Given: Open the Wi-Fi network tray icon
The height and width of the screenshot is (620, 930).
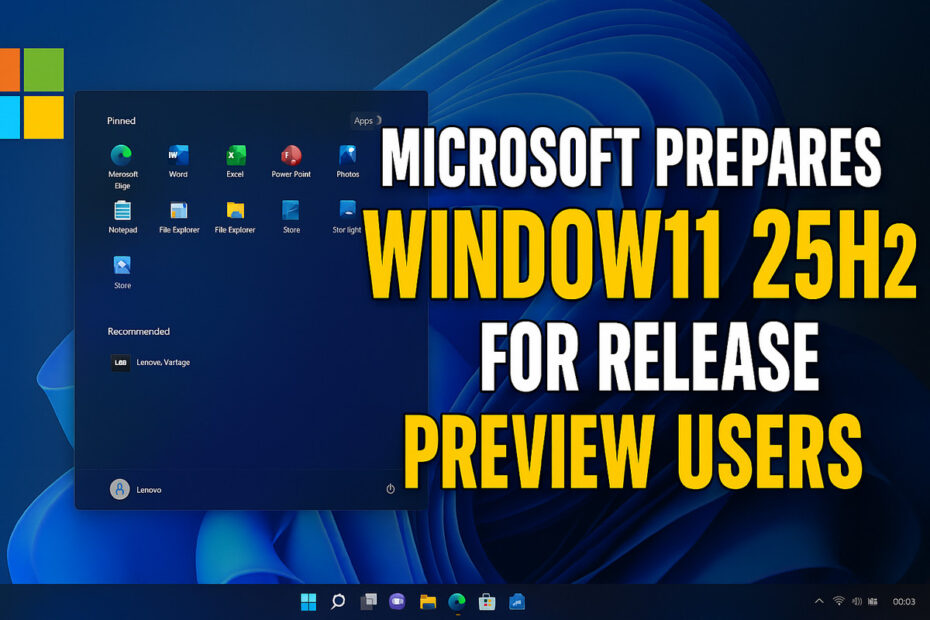Looking at the screenshot, I should point(839,601).
